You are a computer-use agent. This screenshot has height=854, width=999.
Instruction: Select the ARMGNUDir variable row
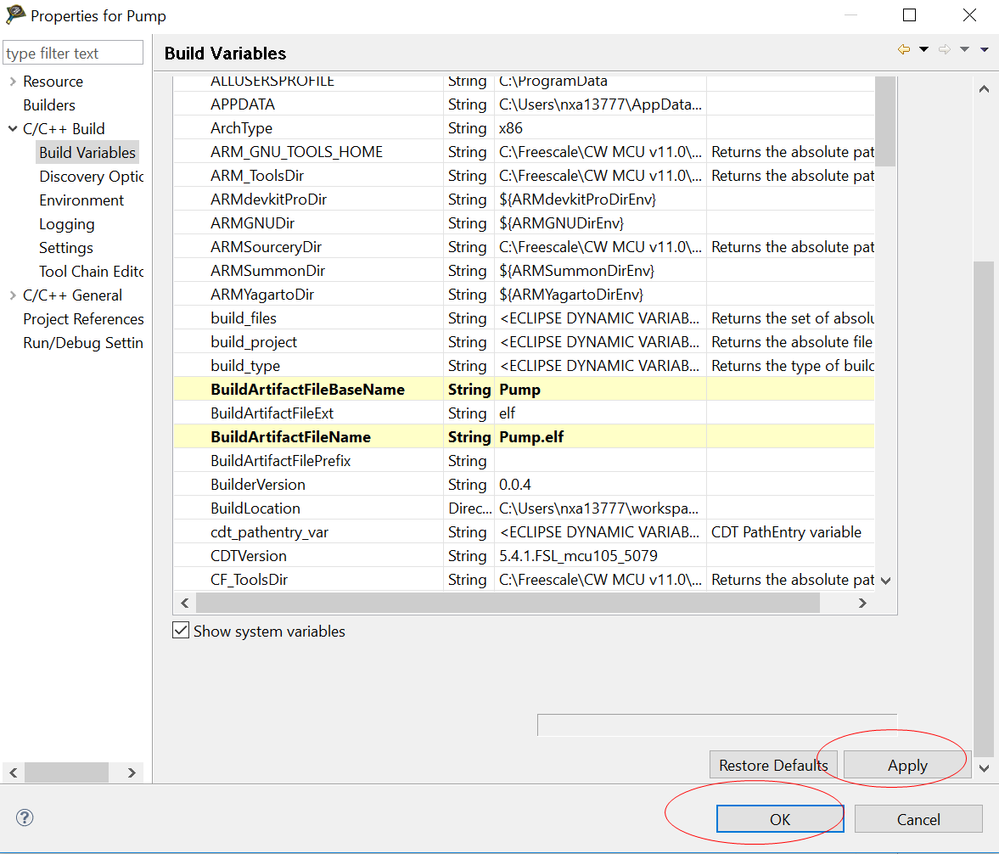[524, 223]
